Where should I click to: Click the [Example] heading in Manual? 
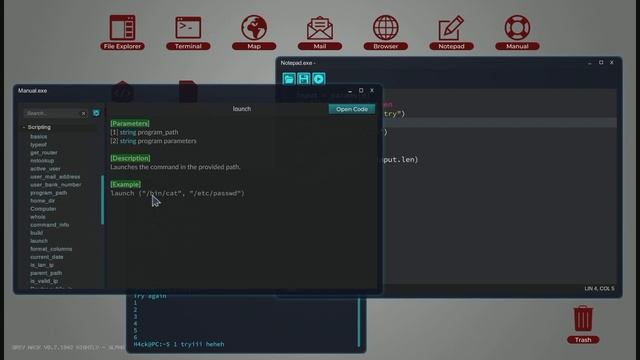pos(125,184)
